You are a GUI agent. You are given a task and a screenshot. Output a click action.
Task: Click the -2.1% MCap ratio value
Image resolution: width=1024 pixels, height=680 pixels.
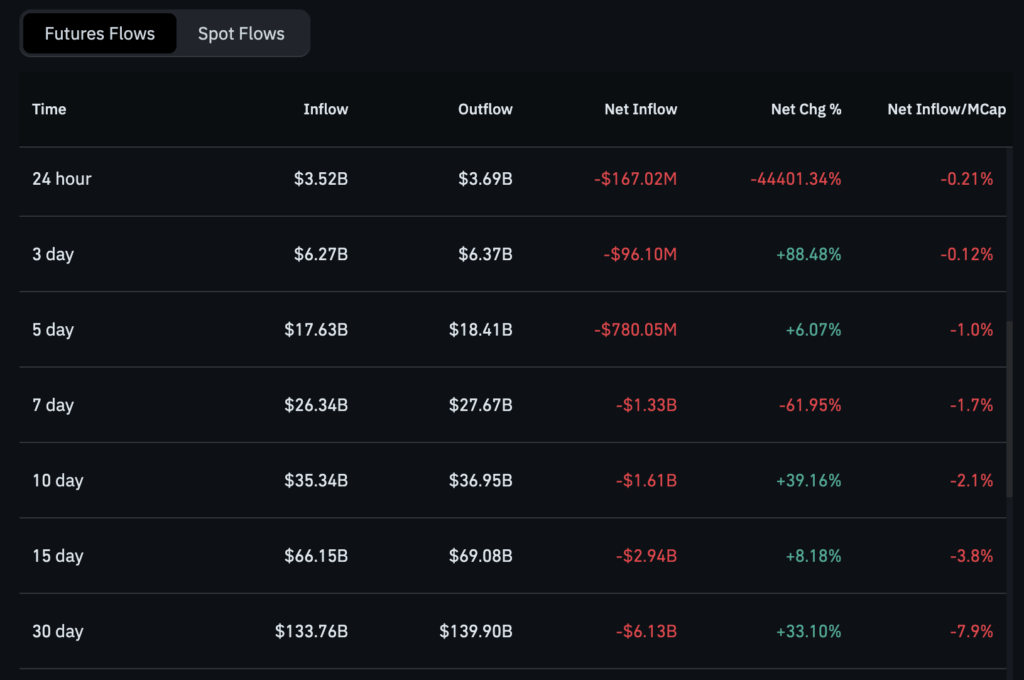click(x=971, y=481)
